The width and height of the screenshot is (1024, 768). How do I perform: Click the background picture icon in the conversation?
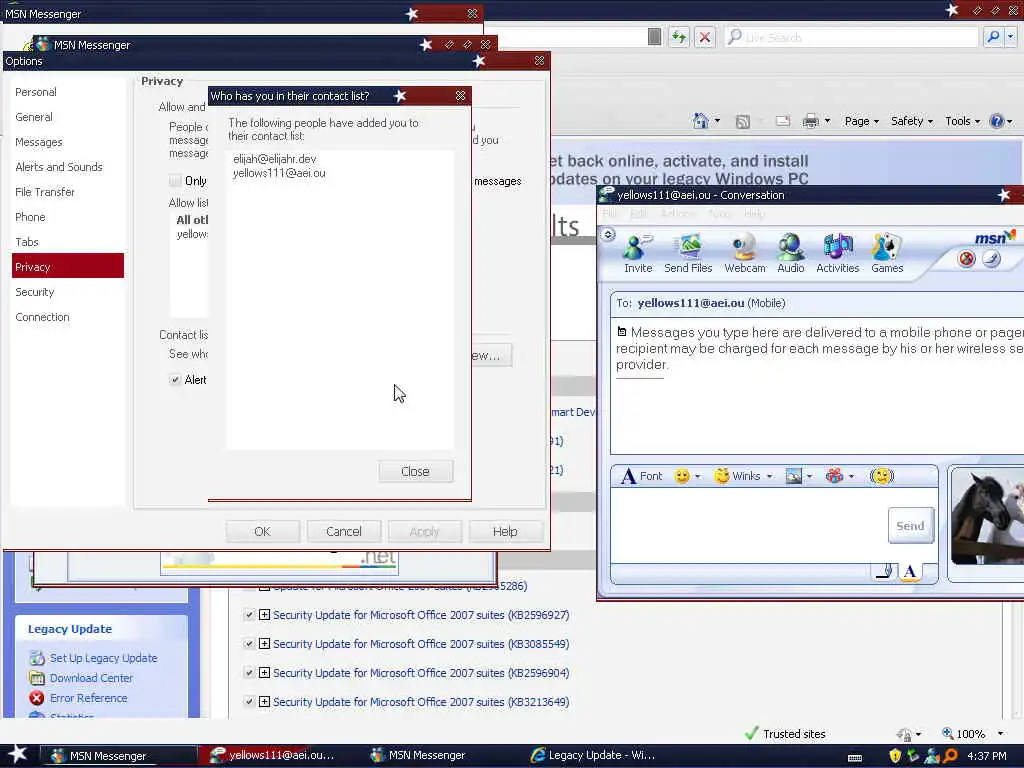click(793, 476)
